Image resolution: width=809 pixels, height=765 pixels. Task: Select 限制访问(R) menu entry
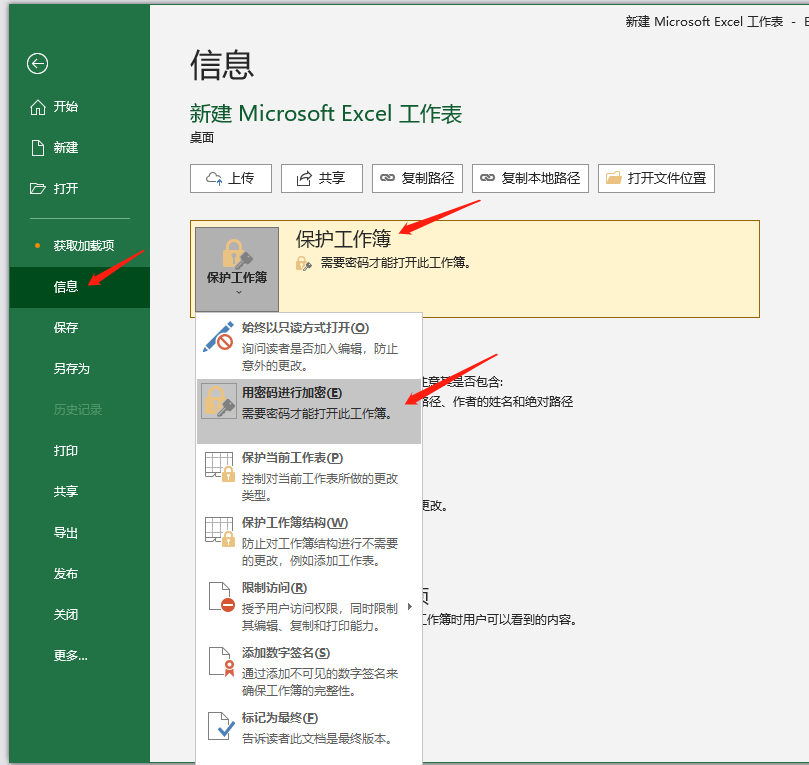pos(309,606)
